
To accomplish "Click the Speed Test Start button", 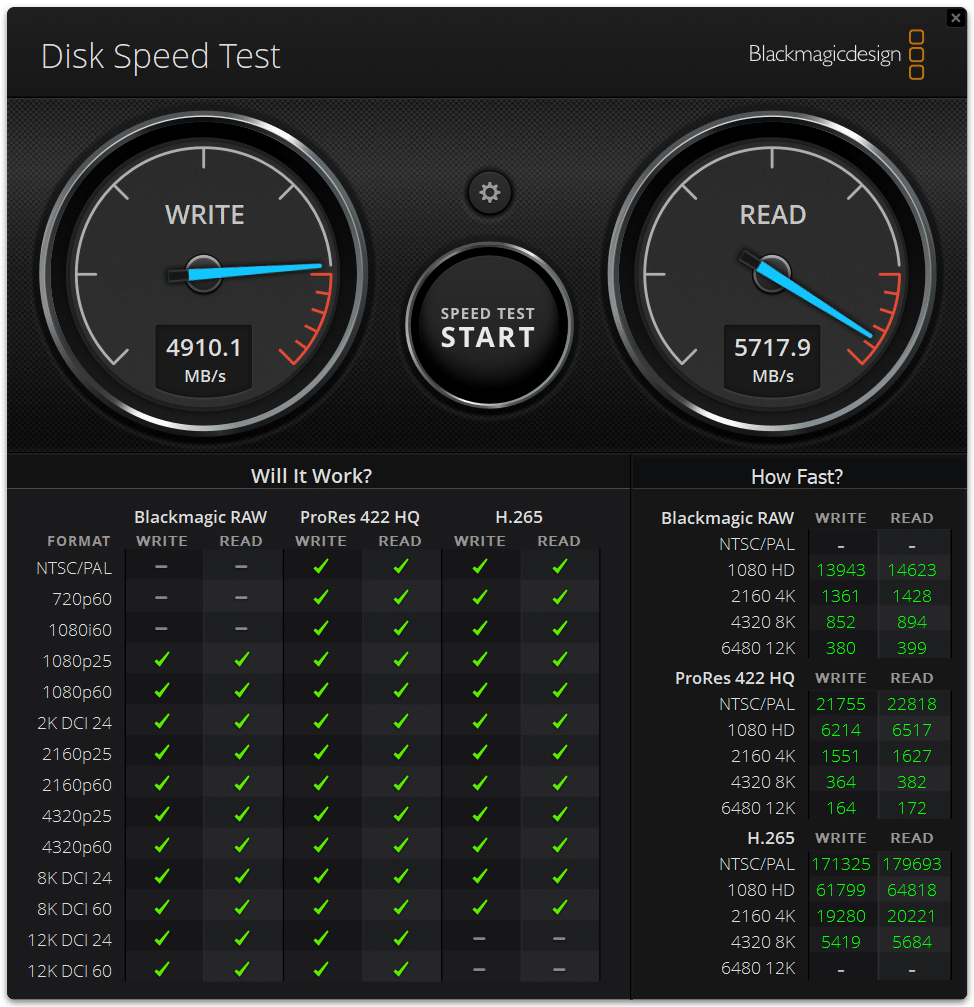I will pyautogui.click(x=489, y=326).
